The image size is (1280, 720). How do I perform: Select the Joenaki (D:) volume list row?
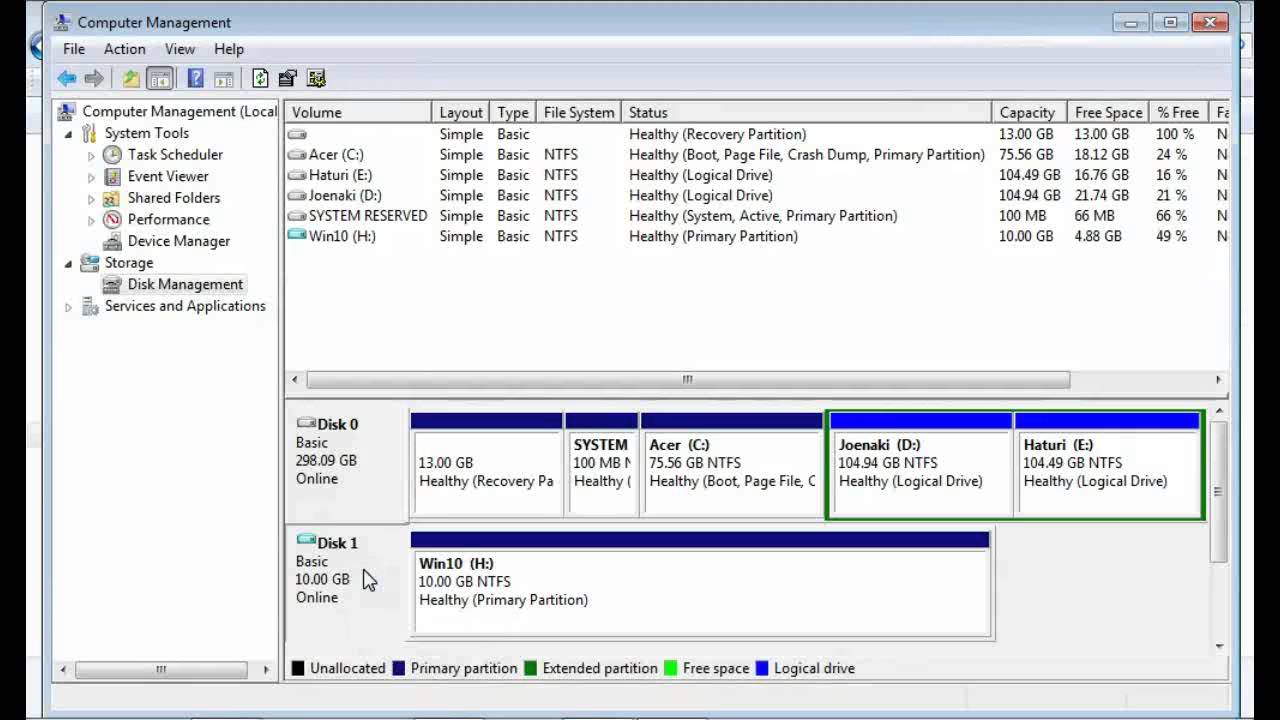tap(757, 195)
